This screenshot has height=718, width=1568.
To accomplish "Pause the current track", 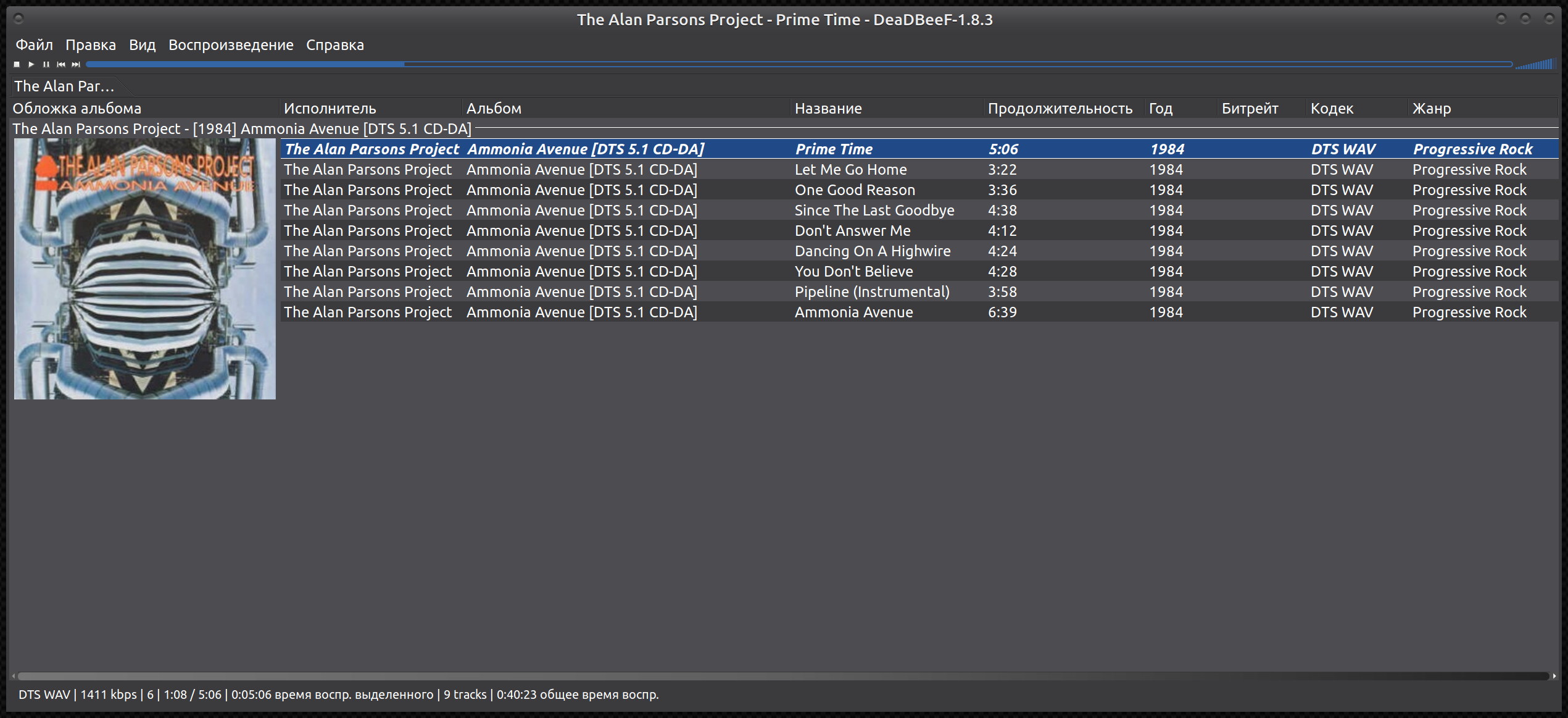I will click(46, 64).
